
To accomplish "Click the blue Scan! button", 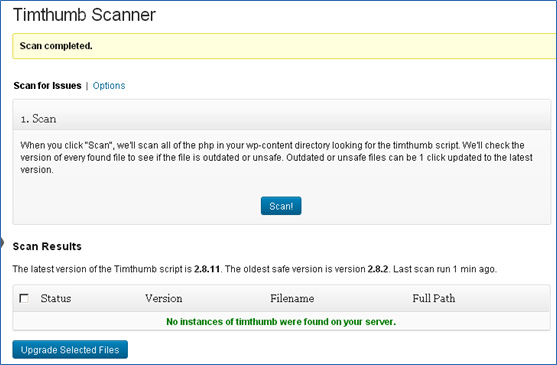I will point(281,206).
